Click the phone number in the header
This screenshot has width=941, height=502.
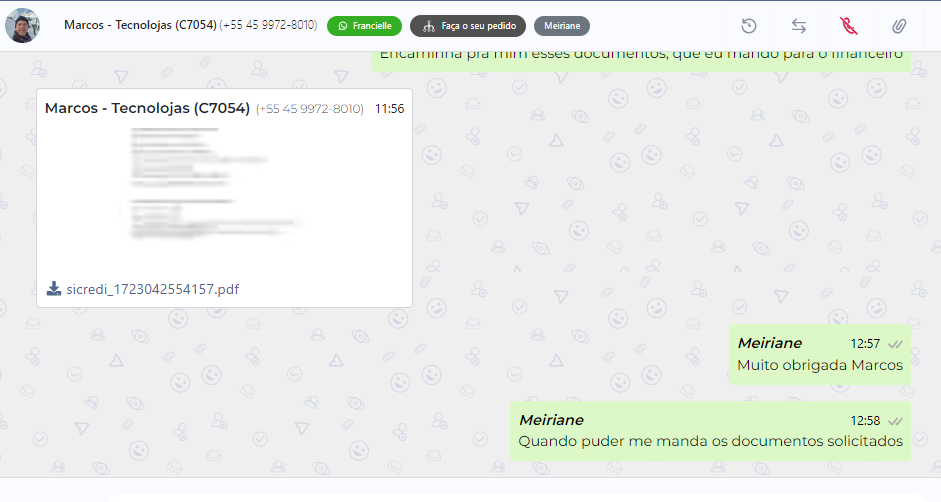coord(268,25)
